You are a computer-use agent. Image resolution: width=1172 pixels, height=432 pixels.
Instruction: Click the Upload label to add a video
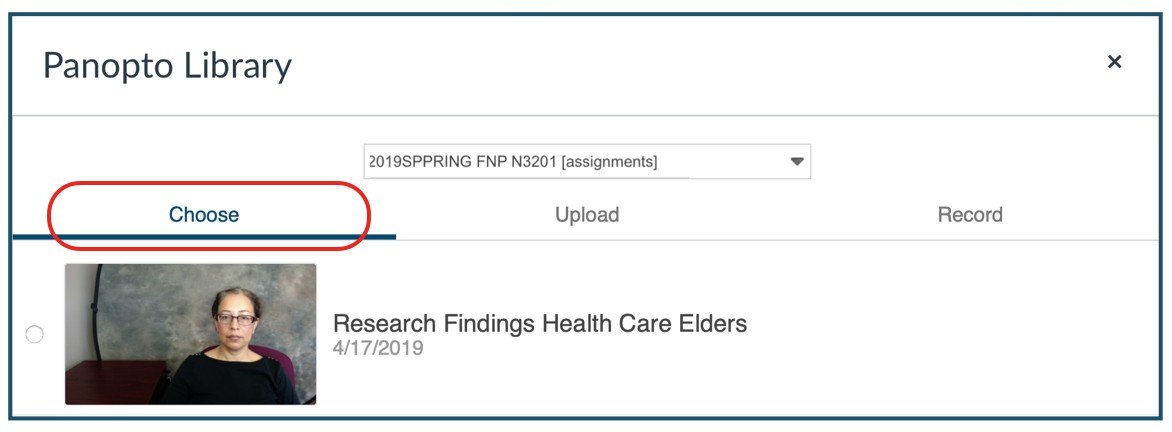pyautogui.click(x=587, y=215)
